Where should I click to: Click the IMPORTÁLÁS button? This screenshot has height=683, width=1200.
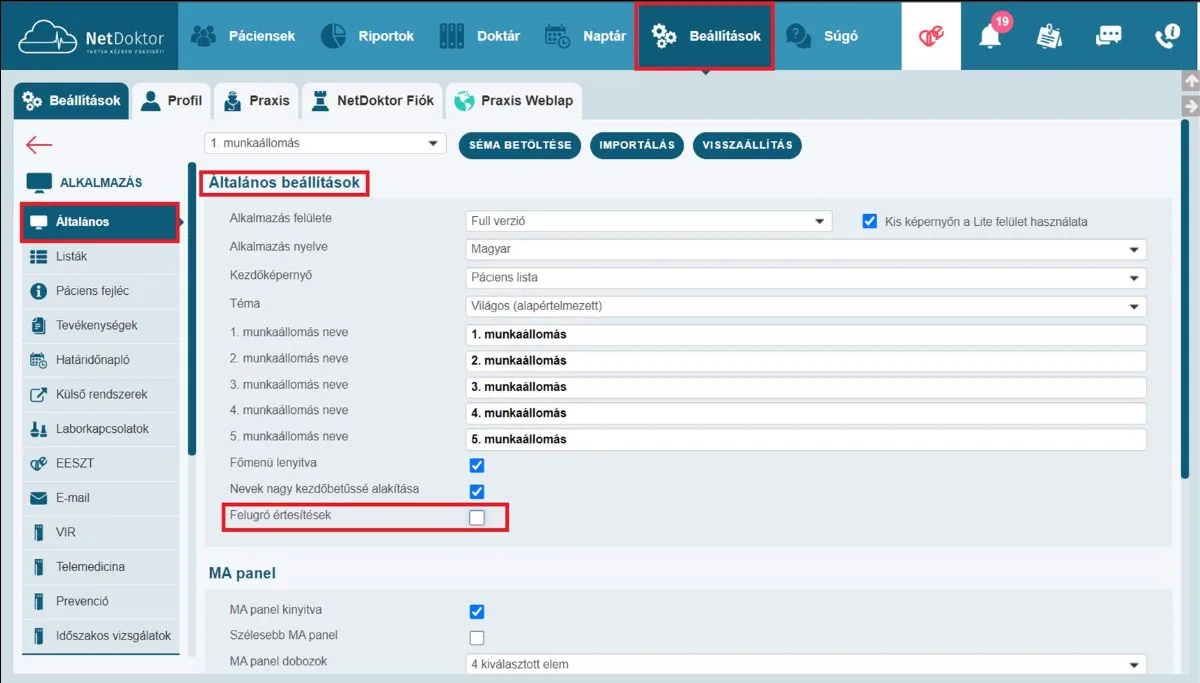click(x=637, y=145)
